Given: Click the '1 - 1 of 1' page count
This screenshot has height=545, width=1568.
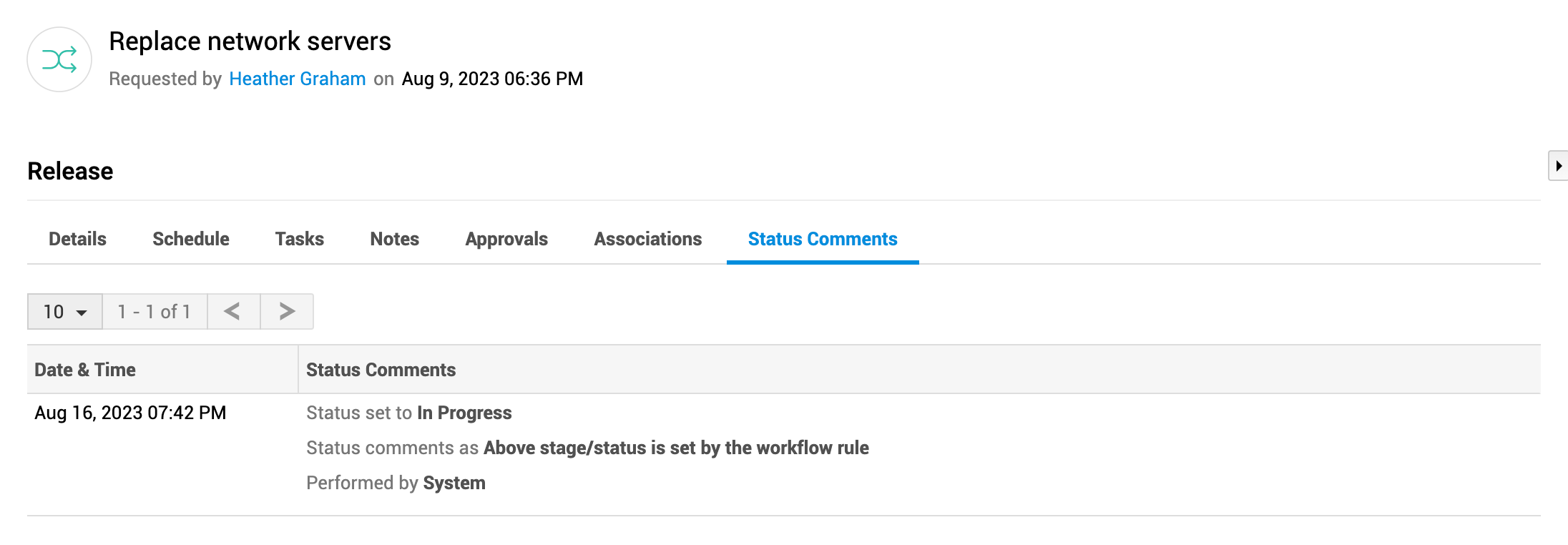Looking at the screenshot, I should click(155, 311).
